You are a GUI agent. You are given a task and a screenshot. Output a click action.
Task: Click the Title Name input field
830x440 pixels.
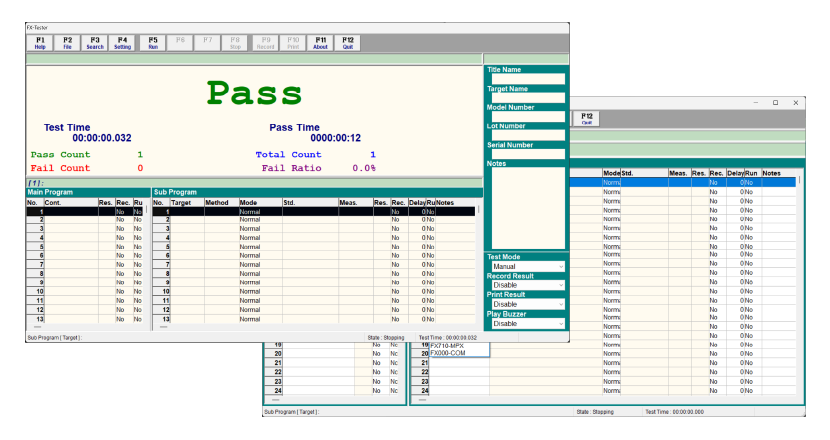coord(526,79)
